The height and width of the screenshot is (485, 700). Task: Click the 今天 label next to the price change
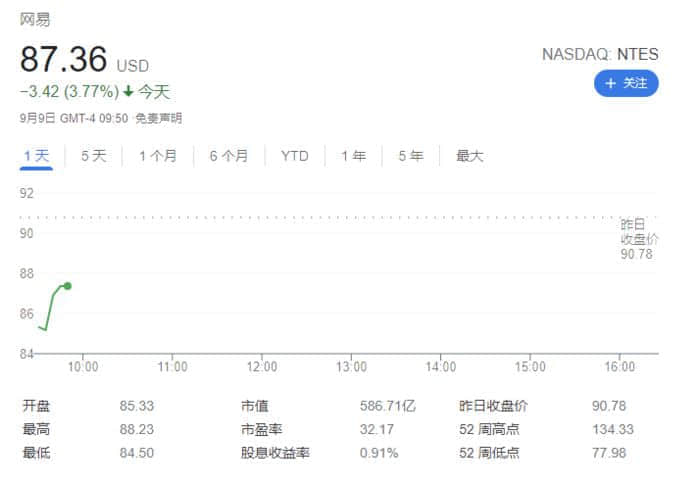tap(154, 92)
